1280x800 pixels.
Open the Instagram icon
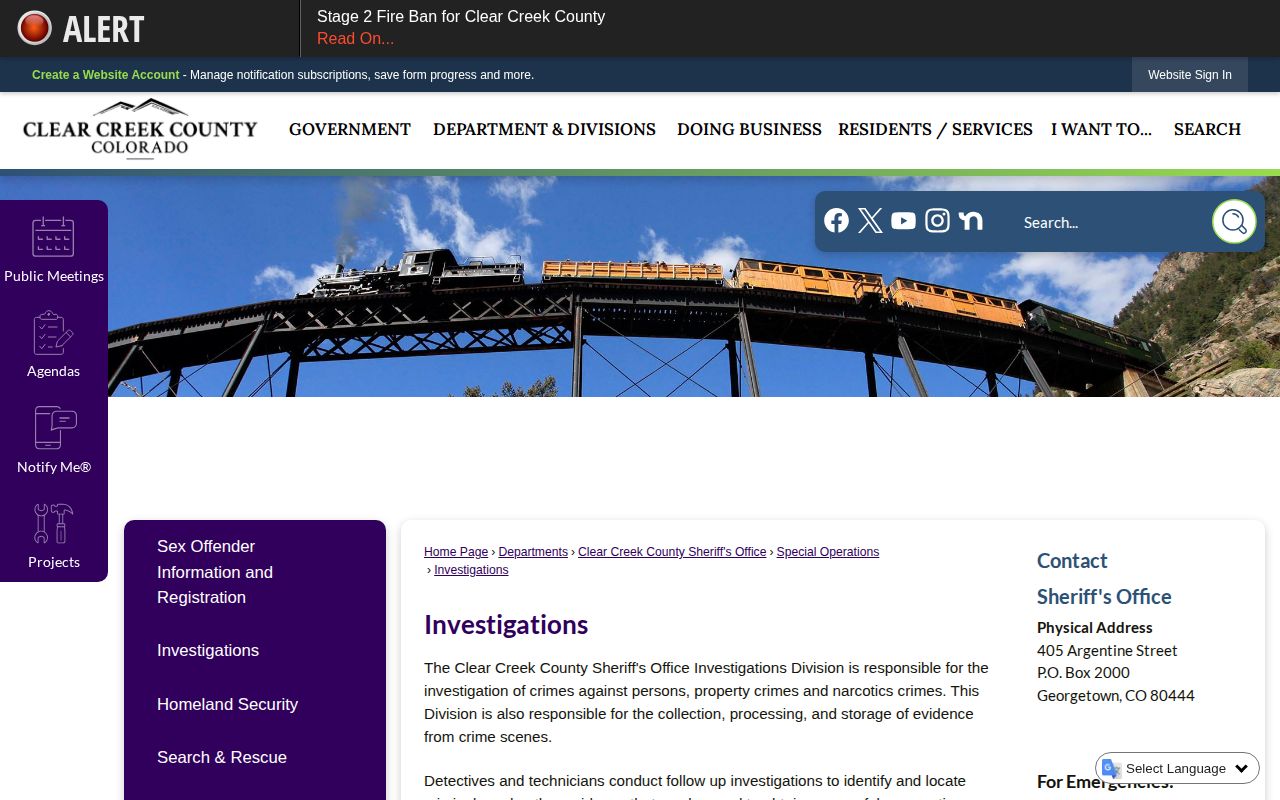(937, 221)
